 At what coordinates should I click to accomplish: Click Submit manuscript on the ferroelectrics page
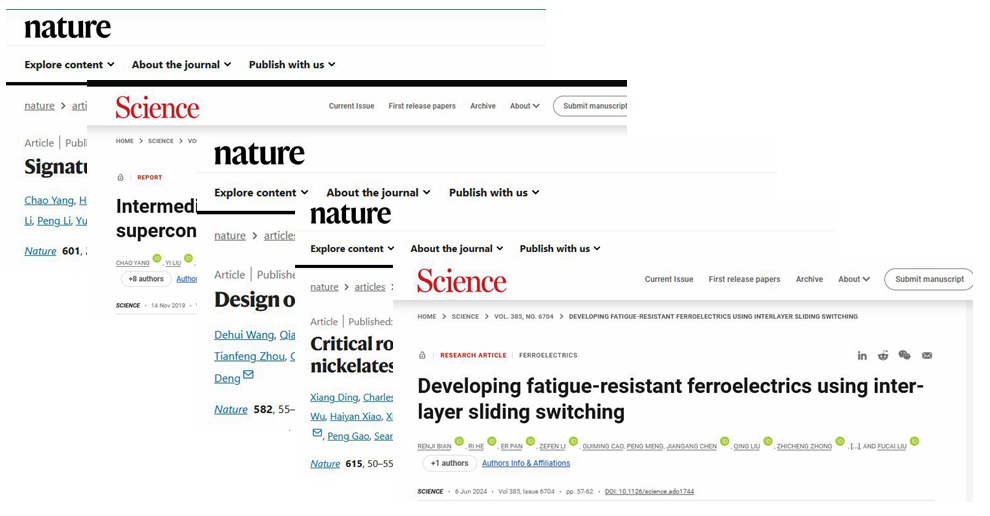click(x=929, y=280)
